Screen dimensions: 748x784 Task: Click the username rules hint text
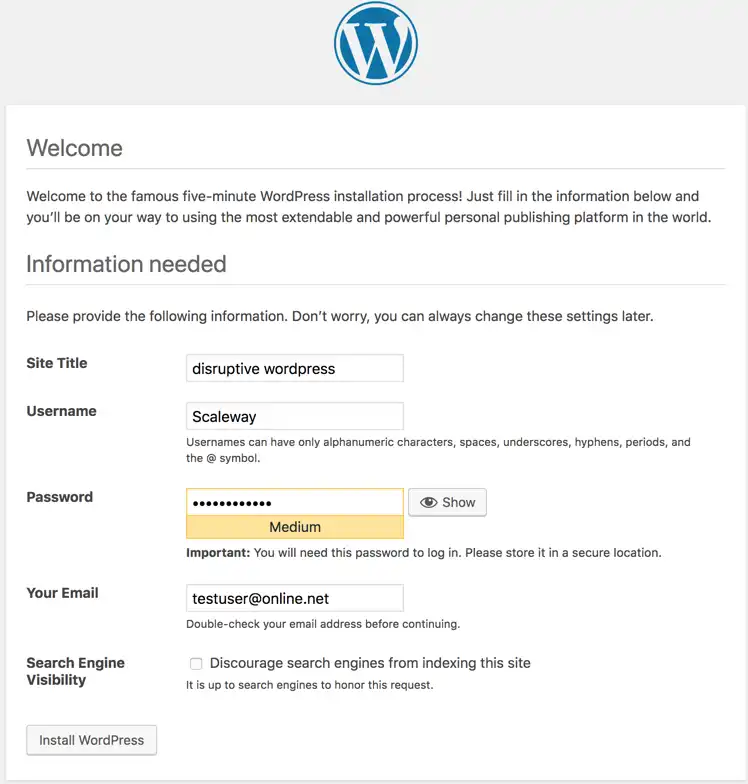tap(438, 450)
